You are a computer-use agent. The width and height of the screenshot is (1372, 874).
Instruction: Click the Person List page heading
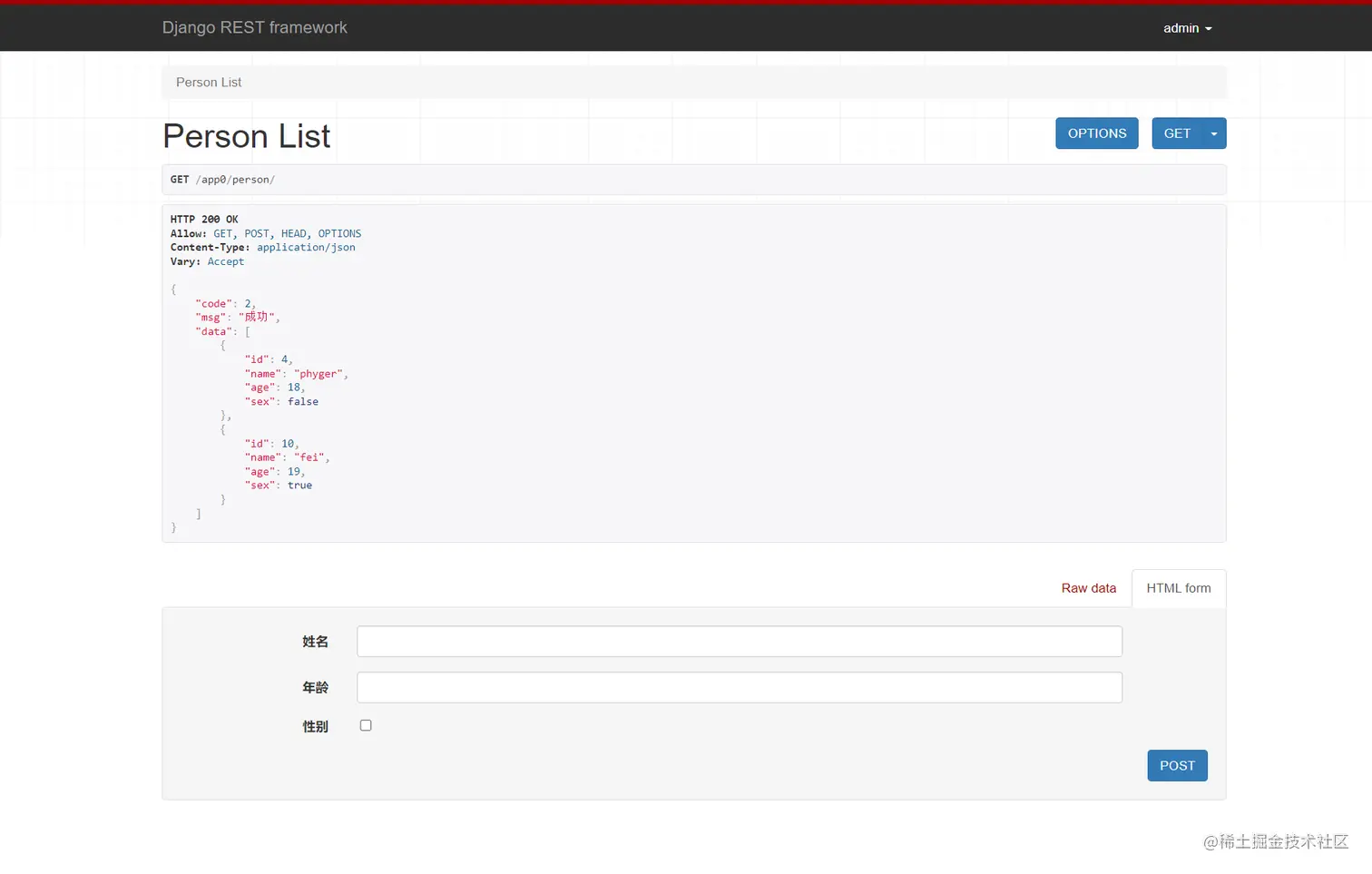pyautogui.click(x=247, y=136)
